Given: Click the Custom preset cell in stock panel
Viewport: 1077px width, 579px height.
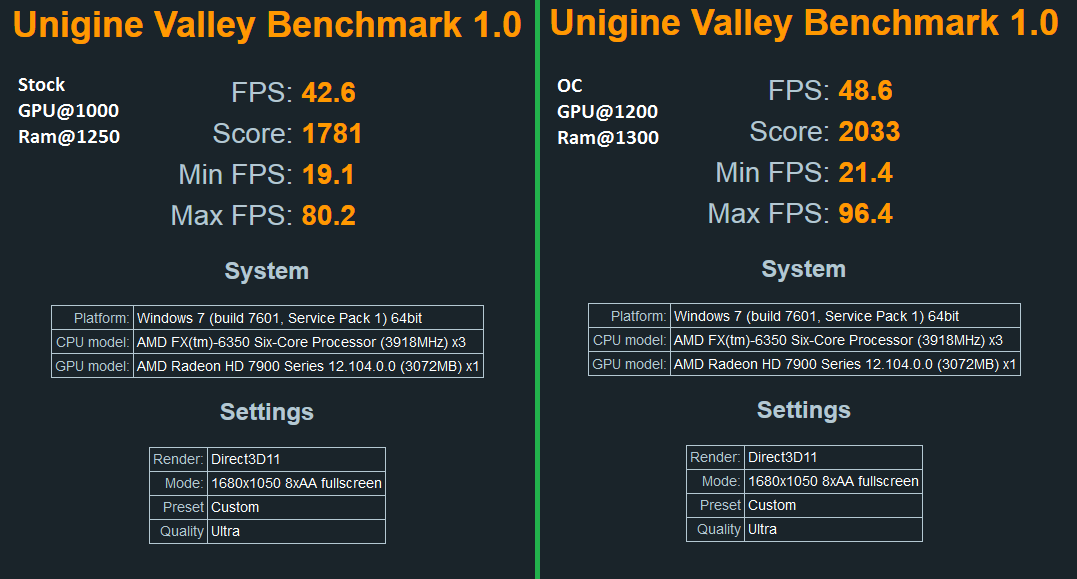Looking at the screenshot, I should click(x=296, y=508).
